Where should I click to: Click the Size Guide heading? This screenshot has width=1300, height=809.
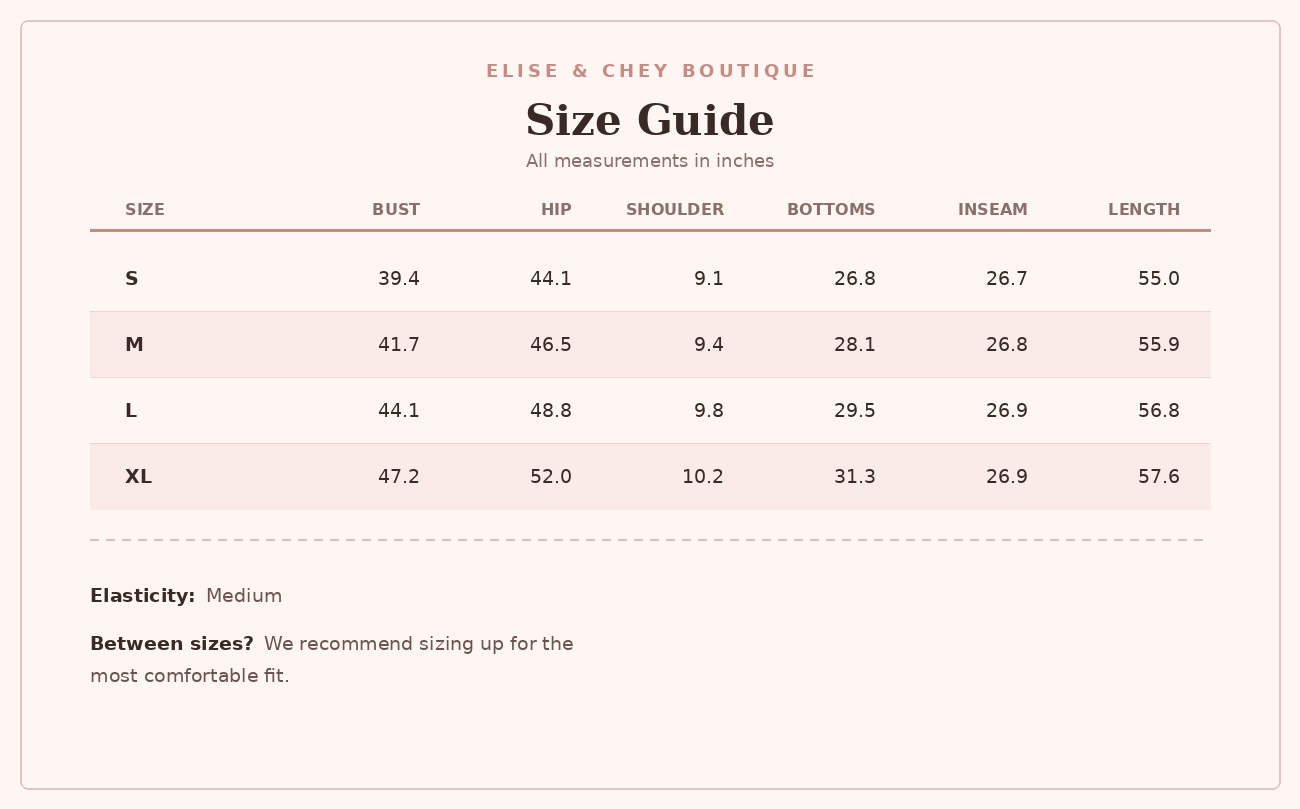(650, 121)
